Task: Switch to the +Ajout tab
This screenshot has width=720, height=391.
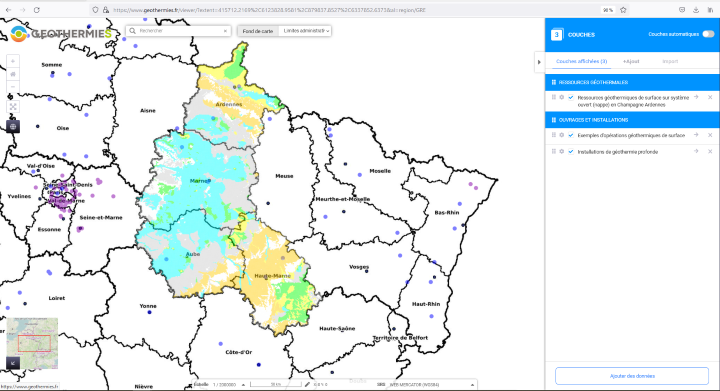Action: [x=631, y=61]
